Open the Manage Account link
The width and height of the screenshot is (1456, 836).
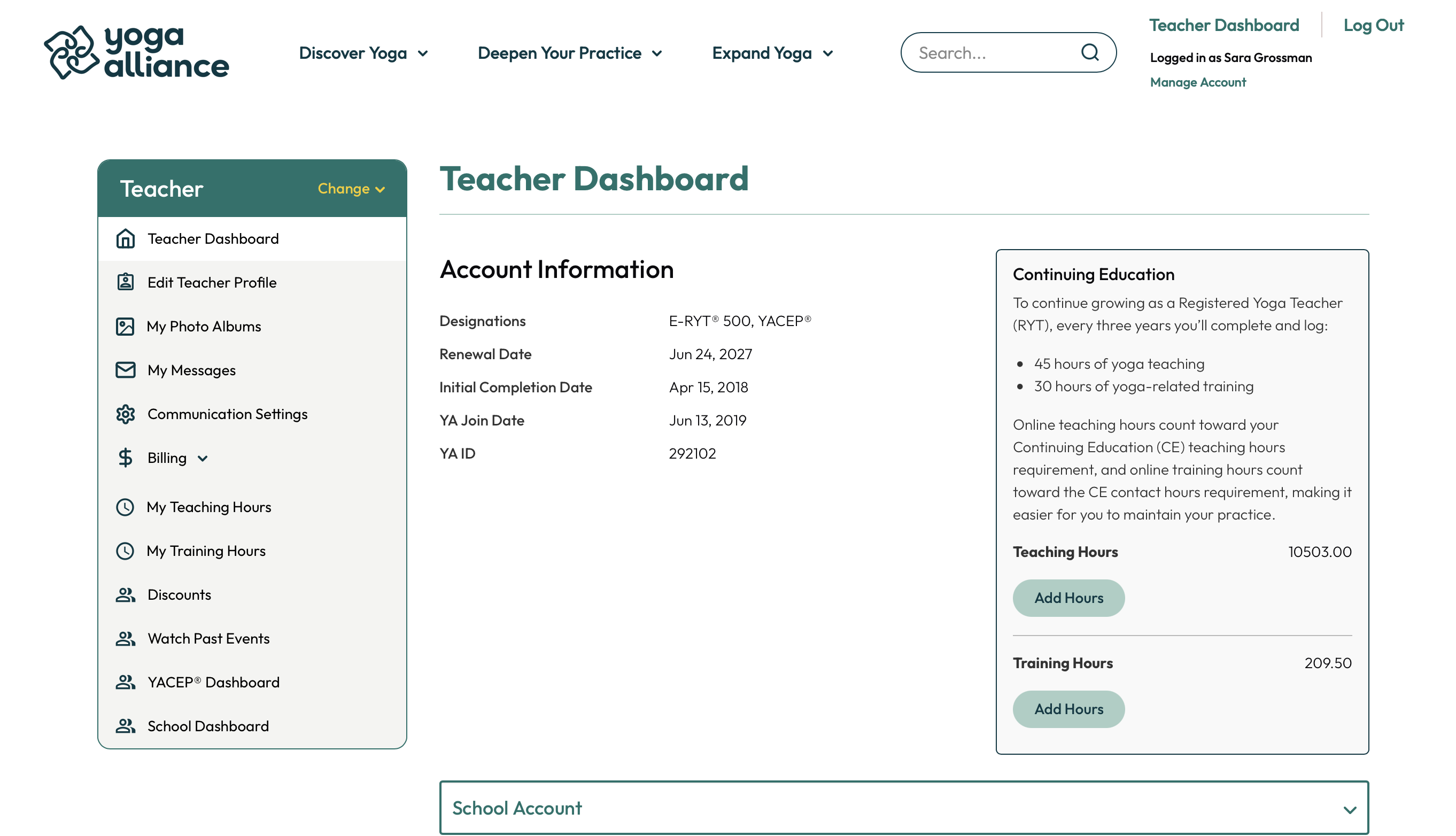point(1198,82)
